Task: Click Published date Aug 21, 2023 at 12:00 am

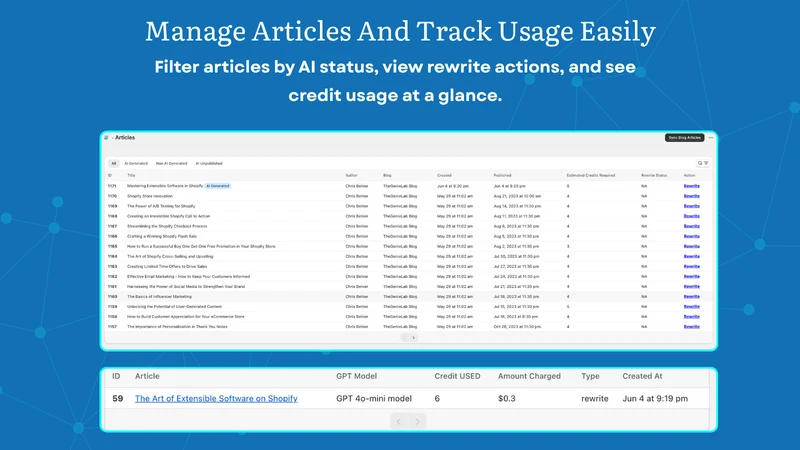Action: click(517, 196)
